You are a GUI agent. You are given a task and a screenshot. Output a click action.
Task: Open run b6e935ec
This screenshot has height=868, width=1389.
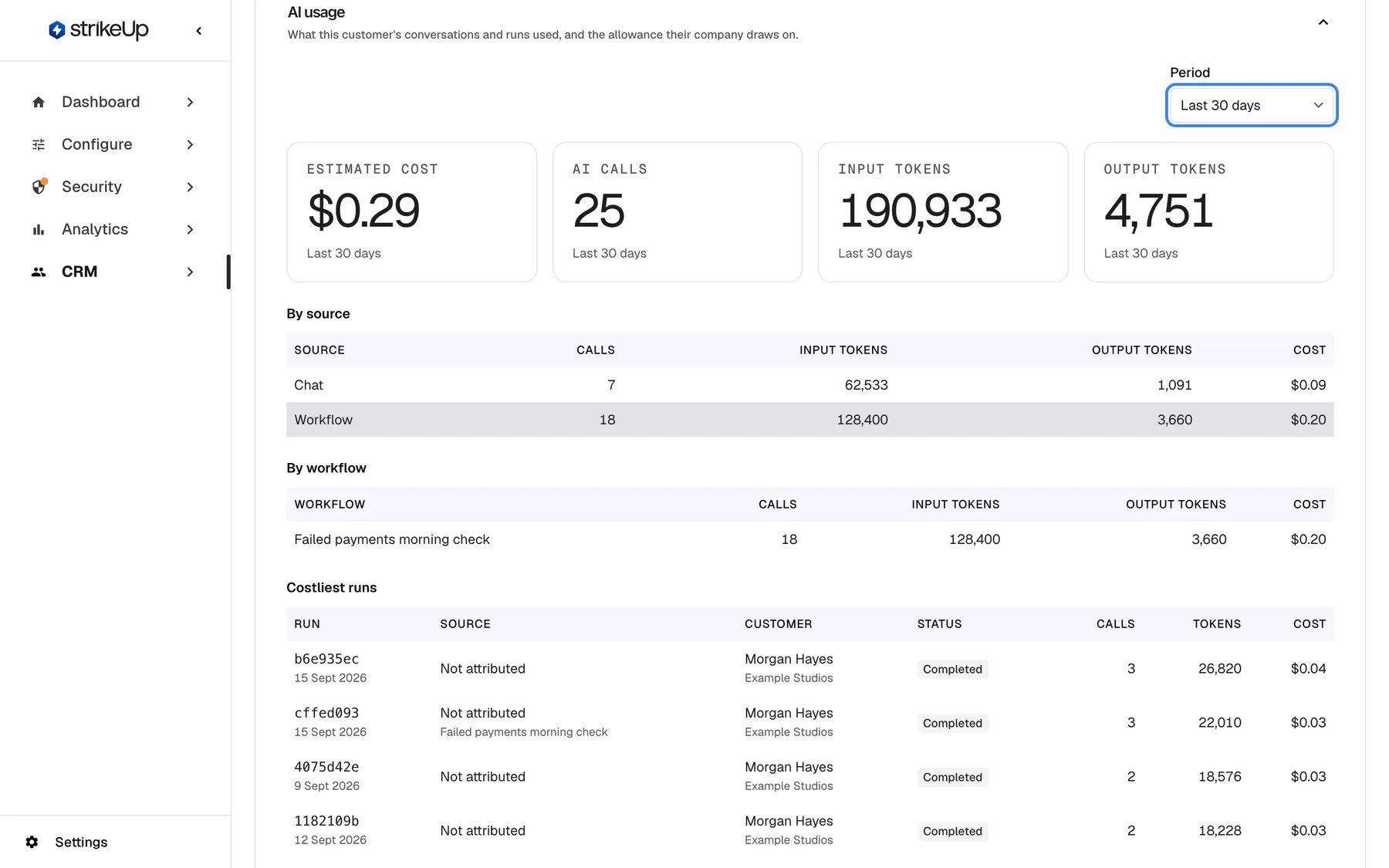coord(326,659)
